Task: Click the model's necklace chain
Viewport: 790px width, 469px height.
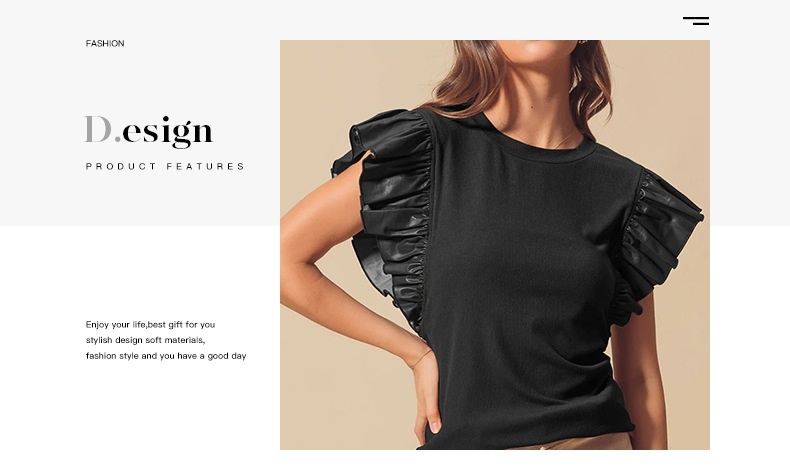Action: coord(564,140)
